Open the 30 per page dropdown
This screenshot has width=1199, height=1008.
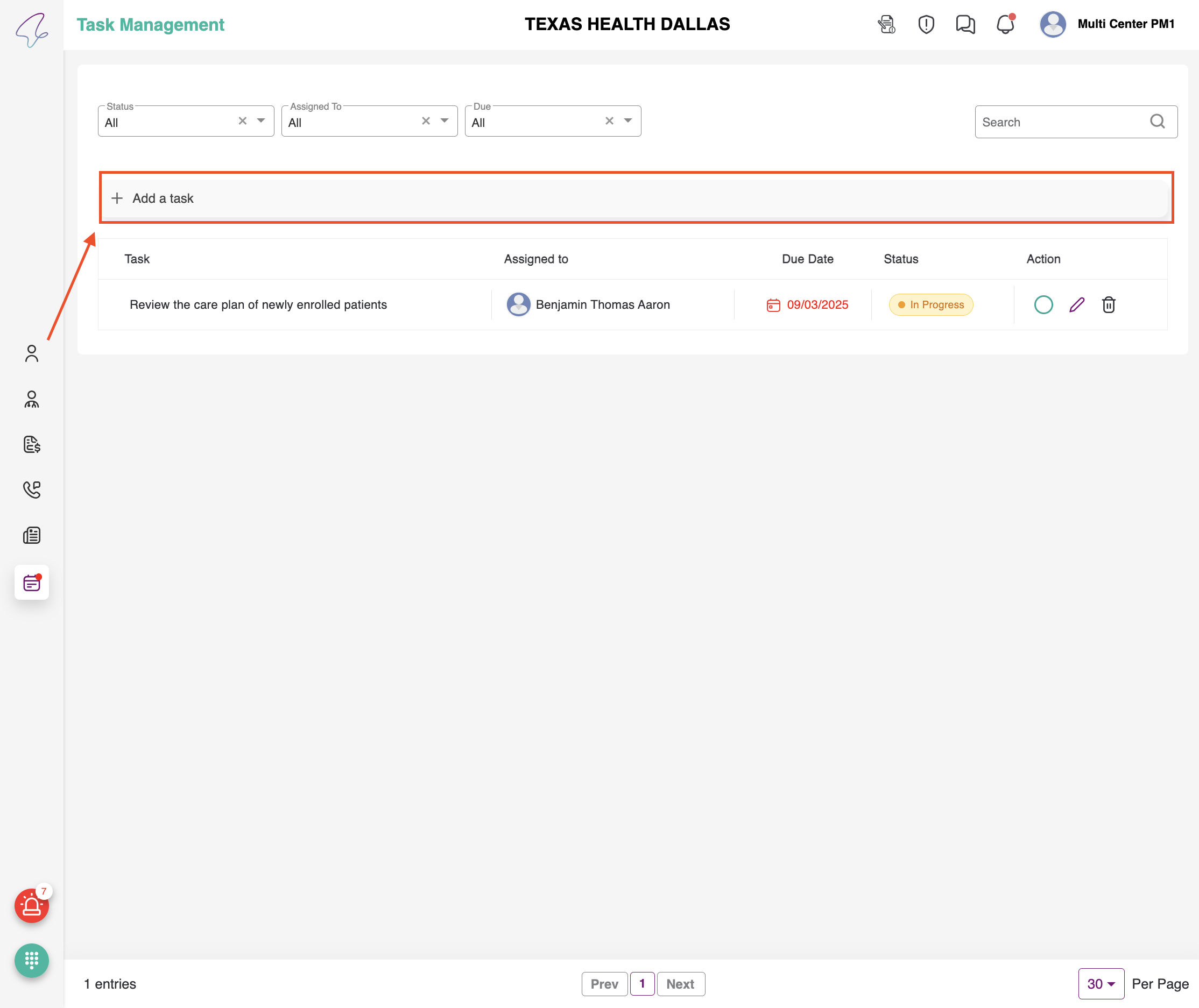pyautogui.click(x=1101, y=983)
